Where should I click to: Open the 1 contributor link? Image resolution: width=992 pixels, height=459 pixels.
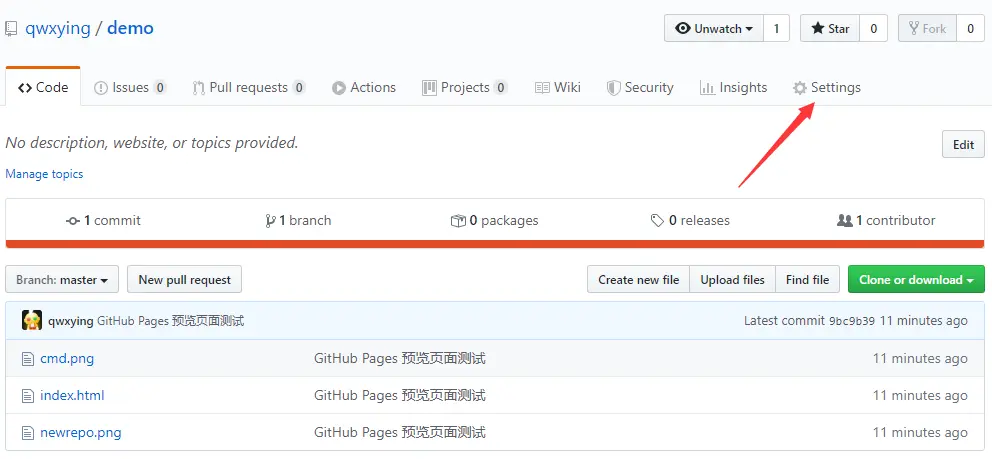click(886, 221)
